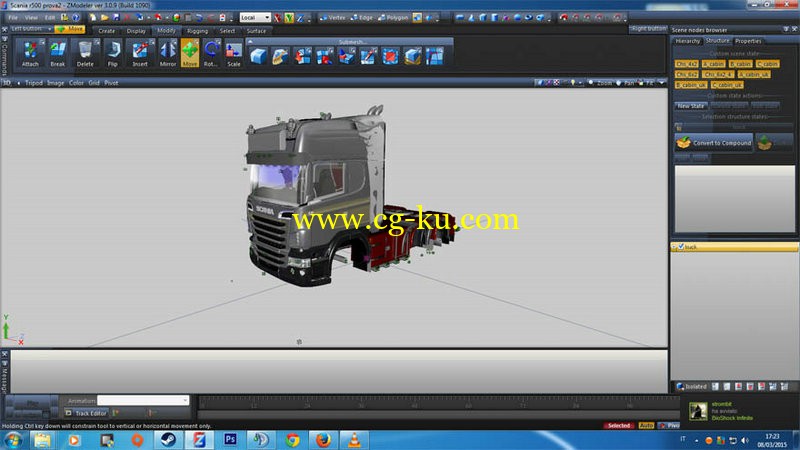Click blue sphere primitive icon in toolbar
The image size is (800, 450).
(x=517, y=17)
